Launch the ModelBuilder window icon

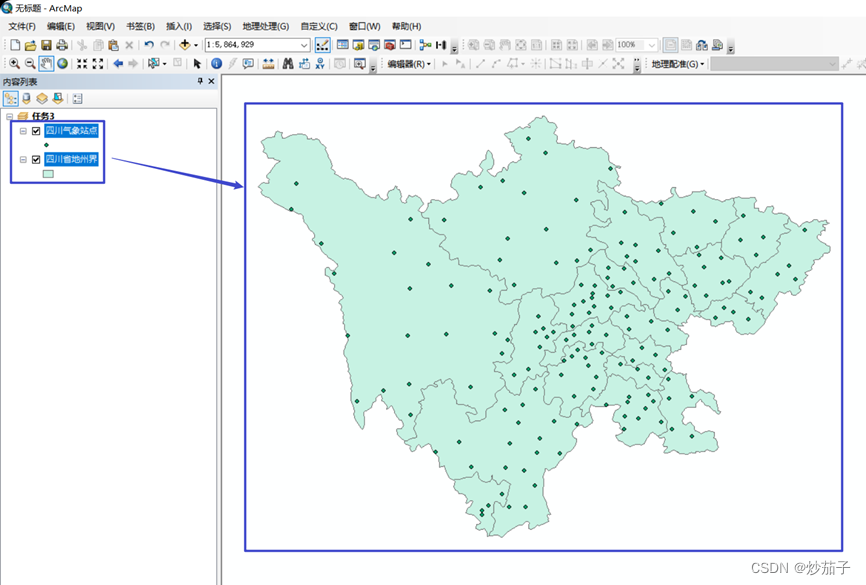(425, 45)
